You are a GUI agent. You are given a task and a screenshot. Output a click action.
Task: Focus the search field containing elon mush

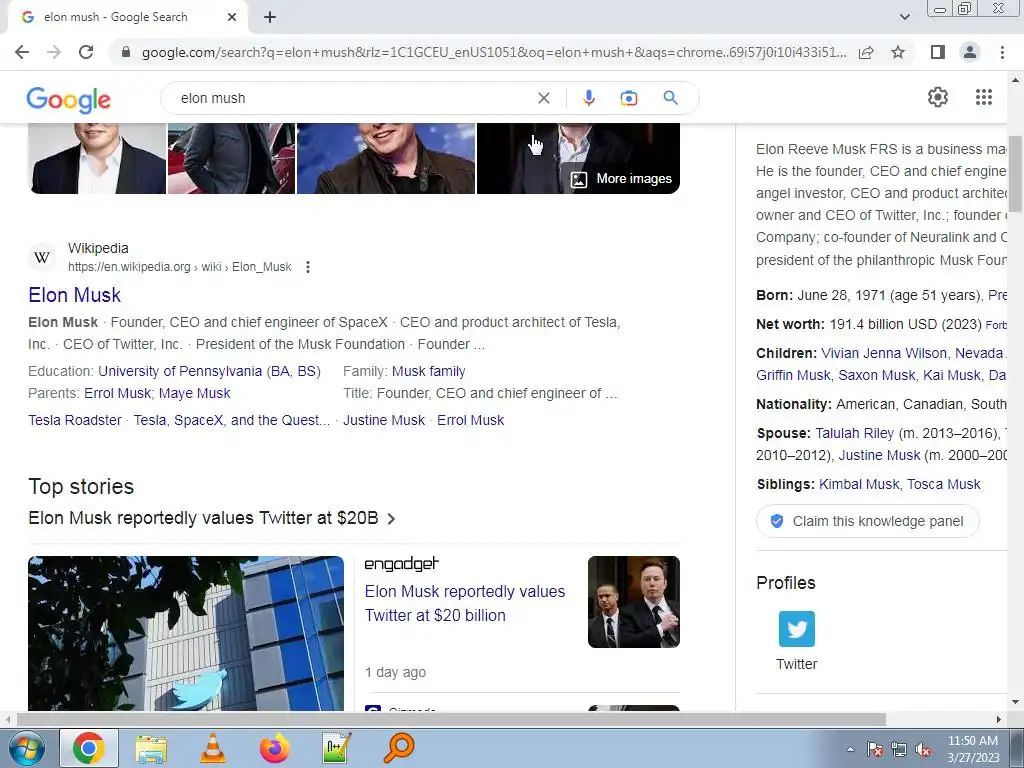click(x=353, y=98)
